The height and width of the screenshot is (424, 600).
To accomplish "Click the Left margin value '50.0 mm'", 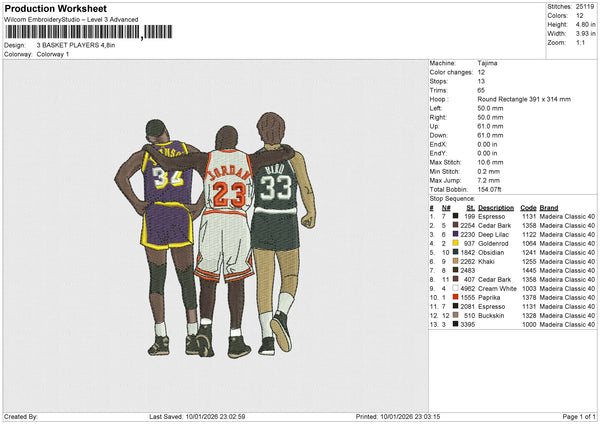I will [490, 108].
